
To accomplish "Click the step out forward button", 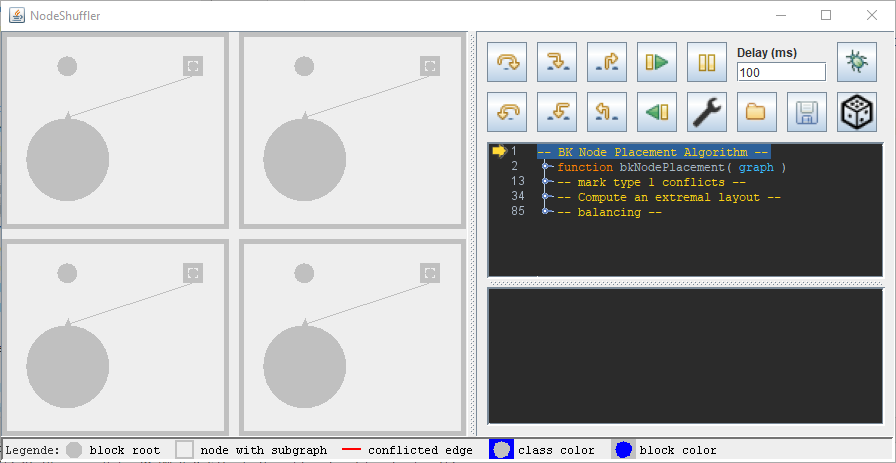I will [x=607, y=62].
